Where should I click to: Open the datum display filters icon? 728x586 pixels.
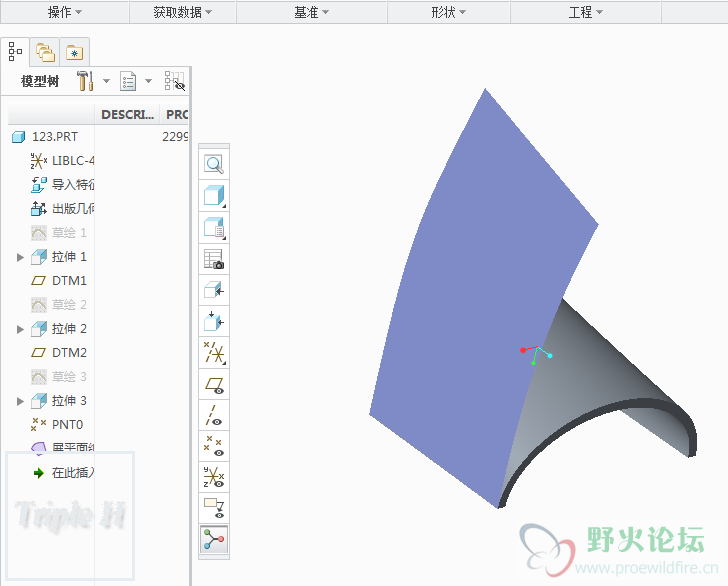point(214,353)
